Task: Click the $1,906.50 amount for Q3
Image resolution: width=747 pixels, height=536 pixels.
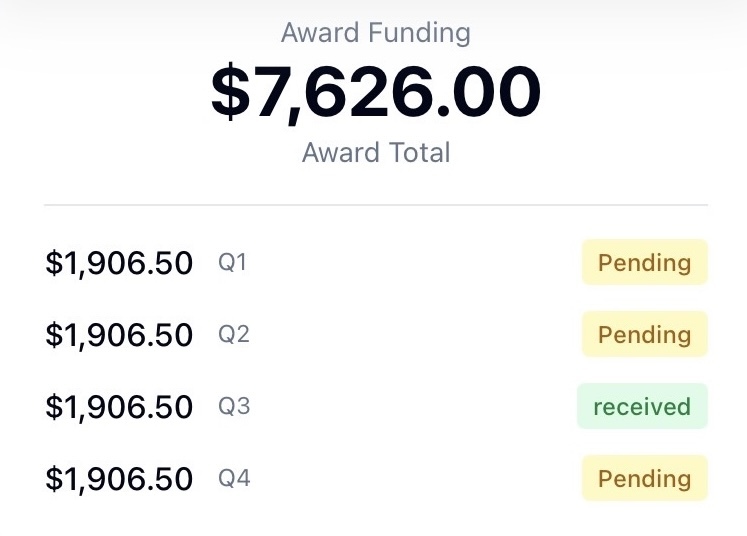Action: [119, 407]
